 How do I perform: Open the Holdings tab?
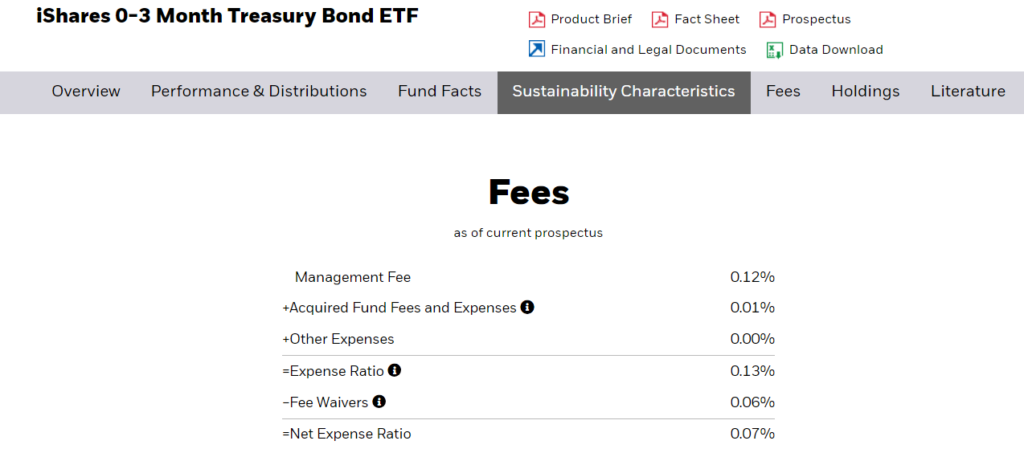click(865, 92)
